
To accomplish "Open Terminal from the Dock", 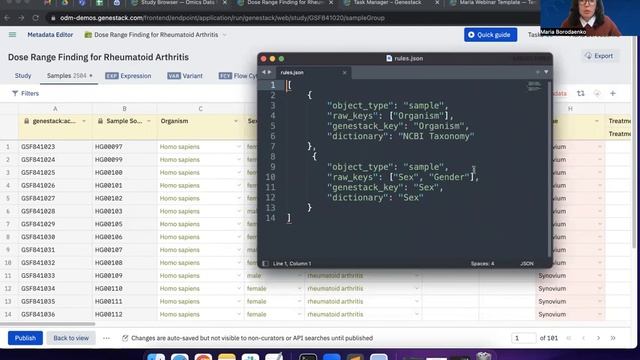I will point(308,357).
